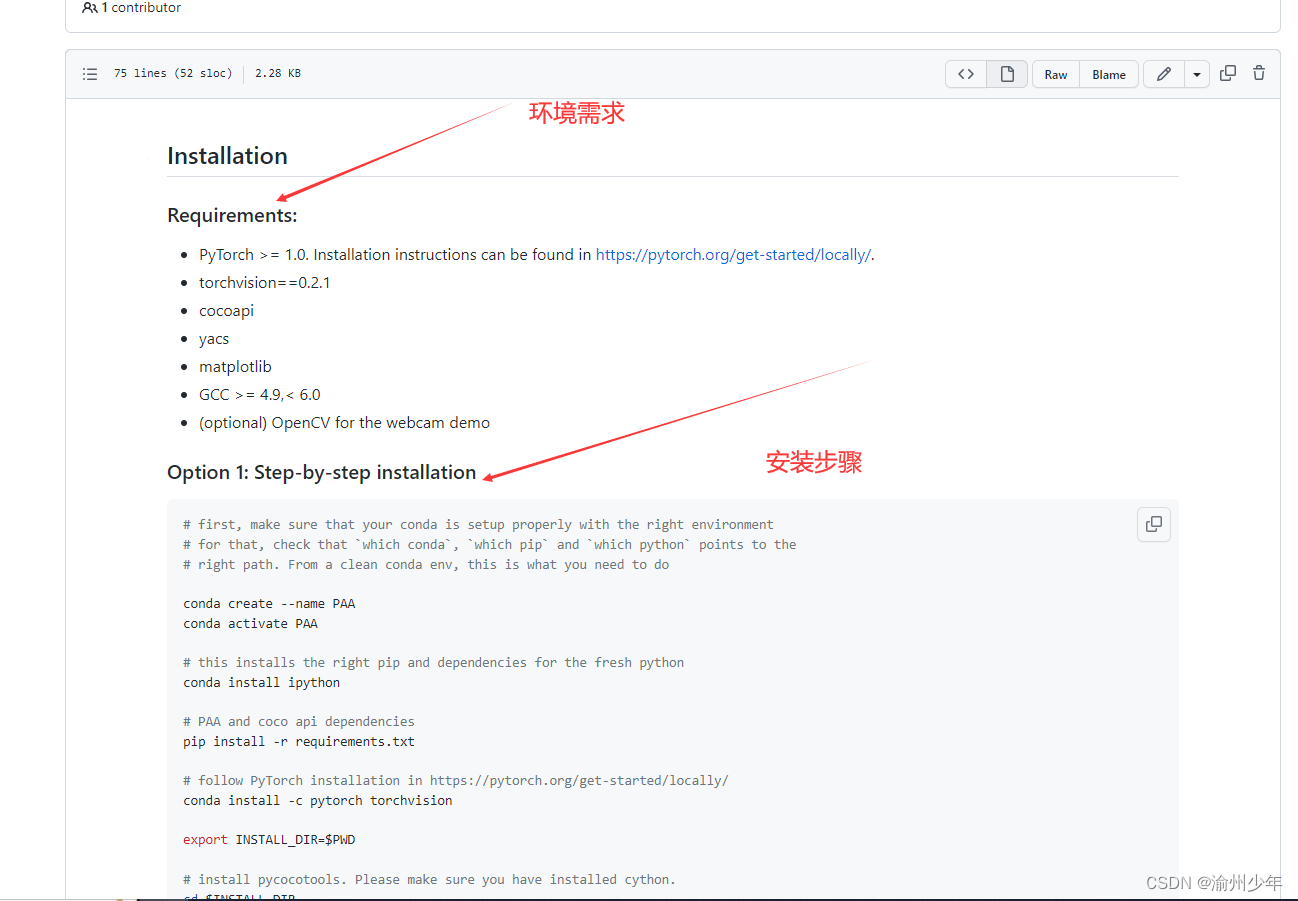The image size is (1298, 901).
Task: Open the edit options dropdown arrow
Action: (x=1197, y=73)
